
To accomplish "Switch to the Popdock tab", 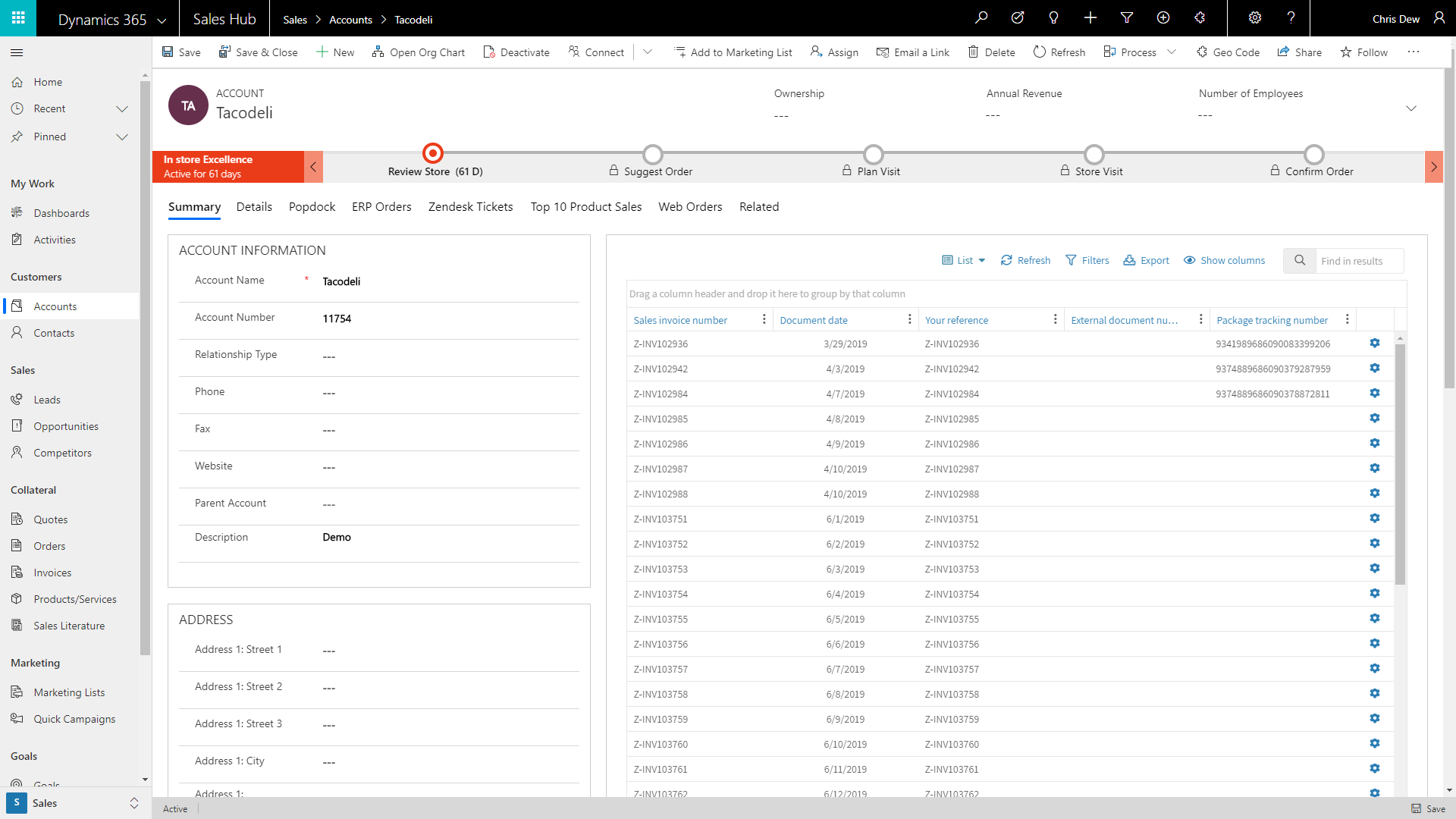I will tap(312, 207).
